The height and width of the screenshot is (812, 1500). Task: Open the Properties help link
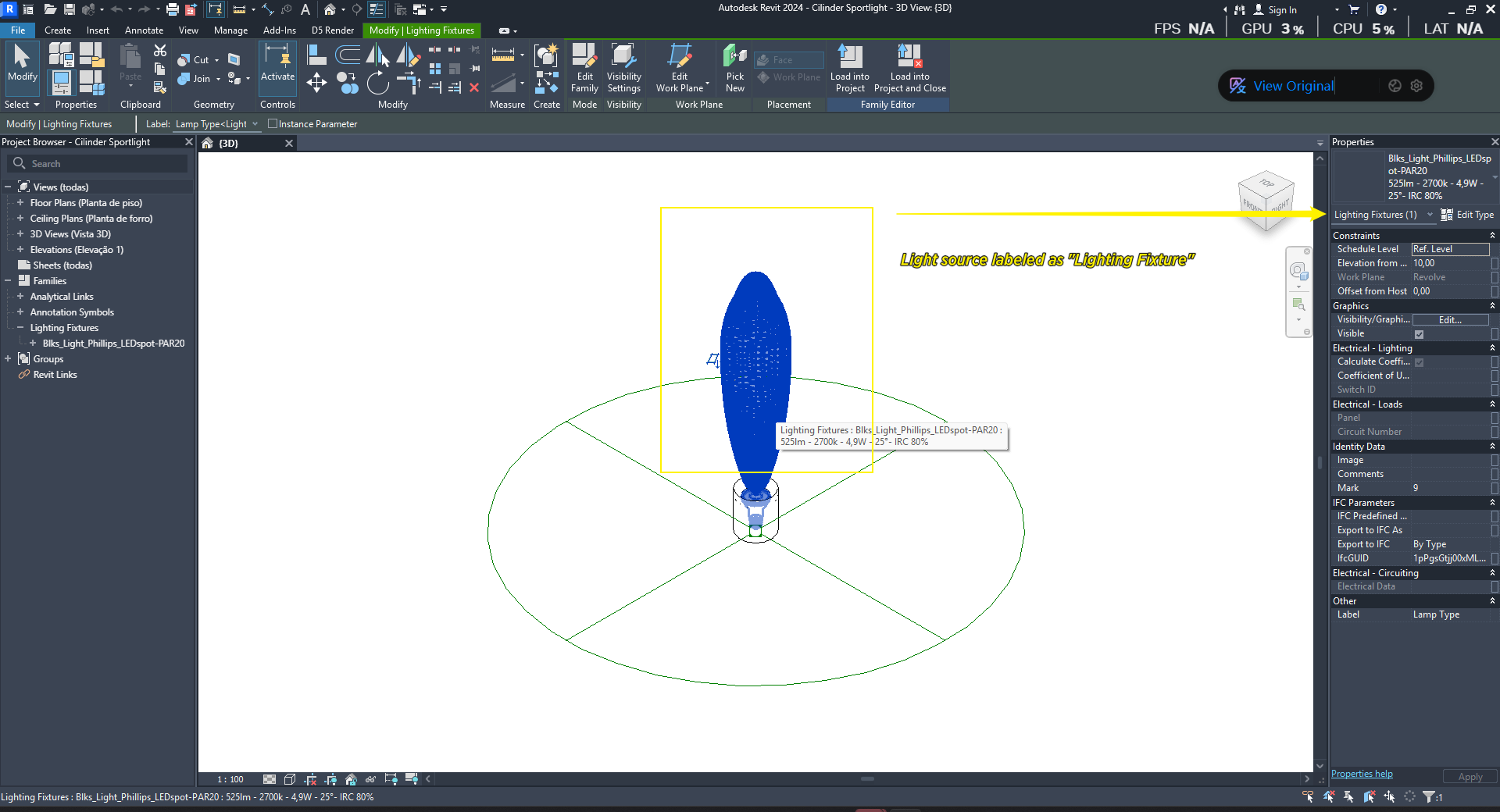tap(1362, 774)
